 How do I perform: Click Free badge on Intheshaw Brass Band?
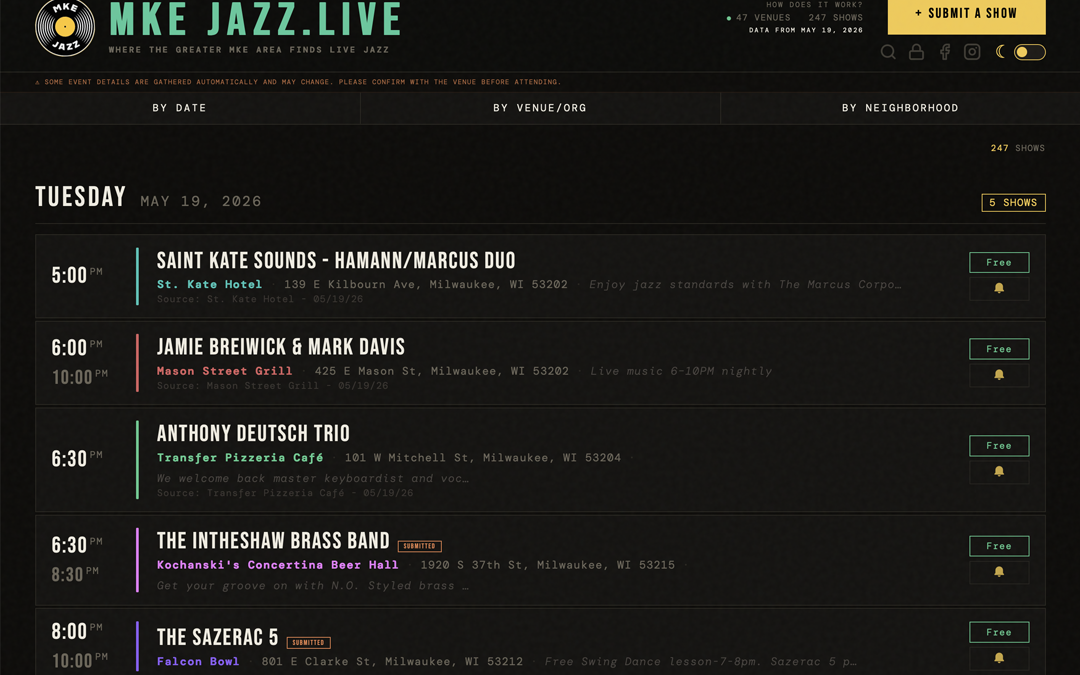tap(999, 546)
